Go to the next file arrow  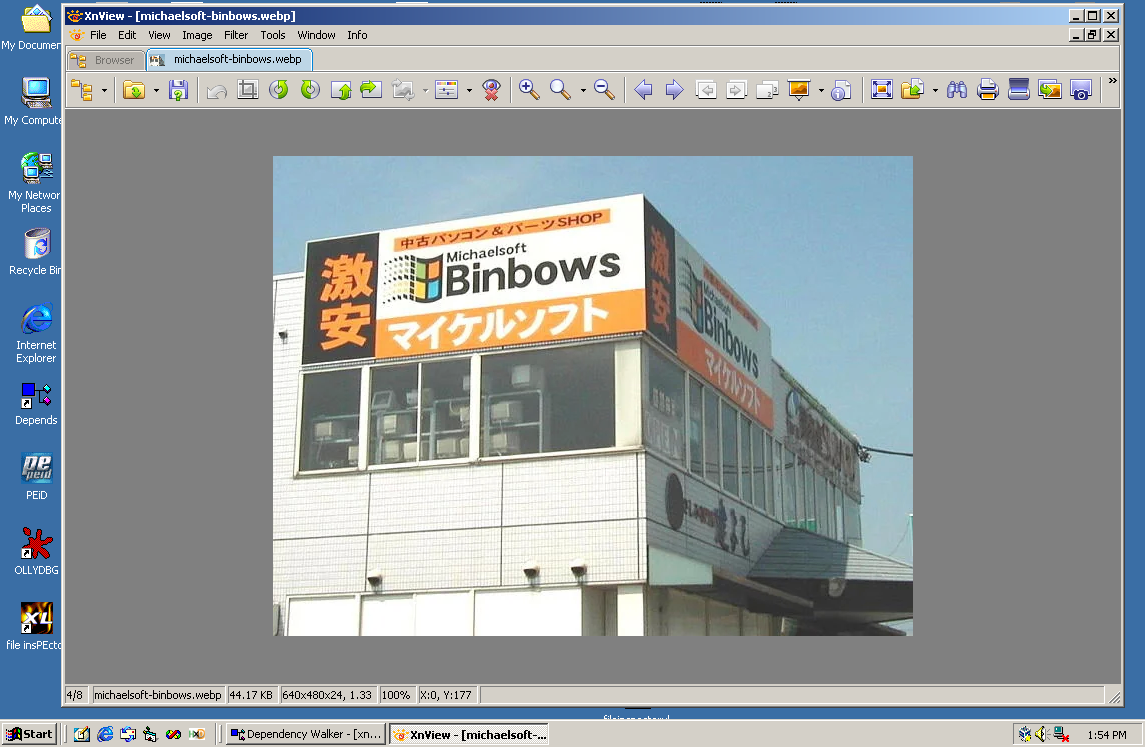click(674, 90)
